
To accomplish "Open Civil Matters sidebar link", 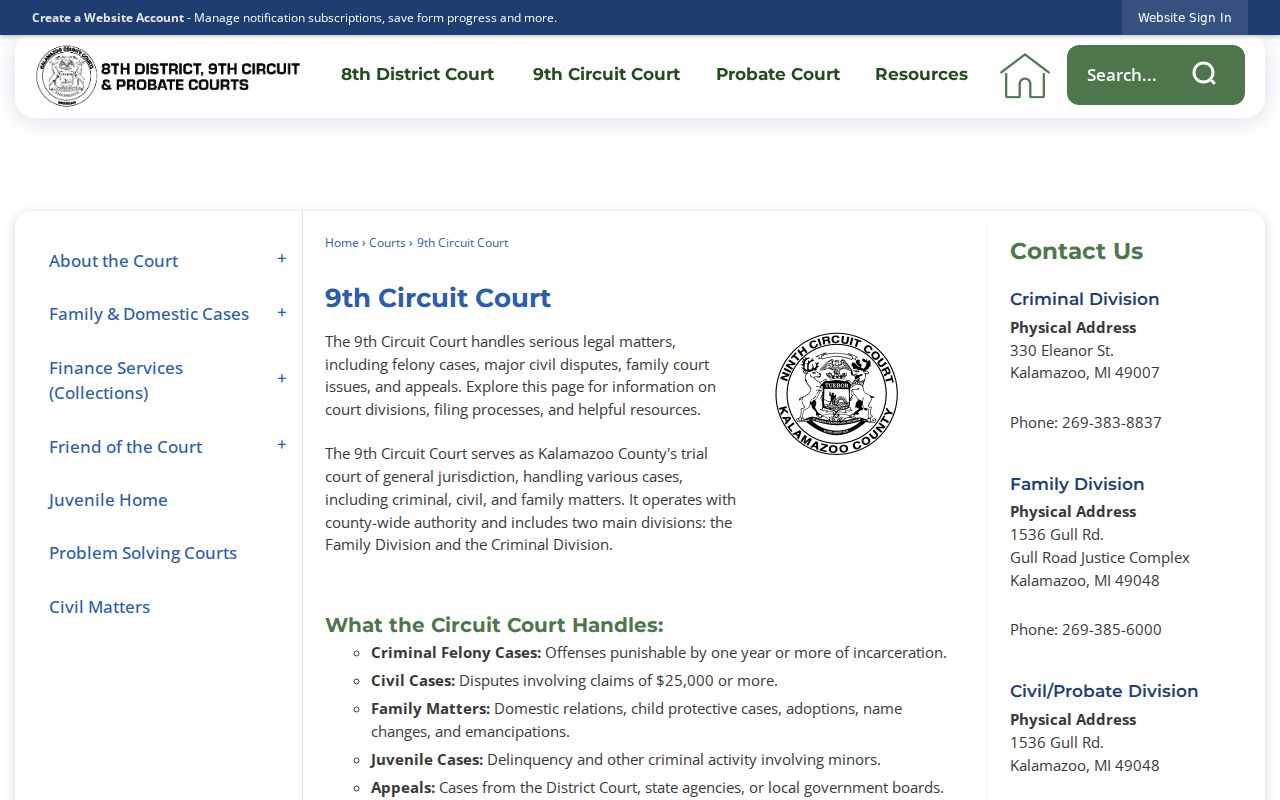I will [99, 607].
